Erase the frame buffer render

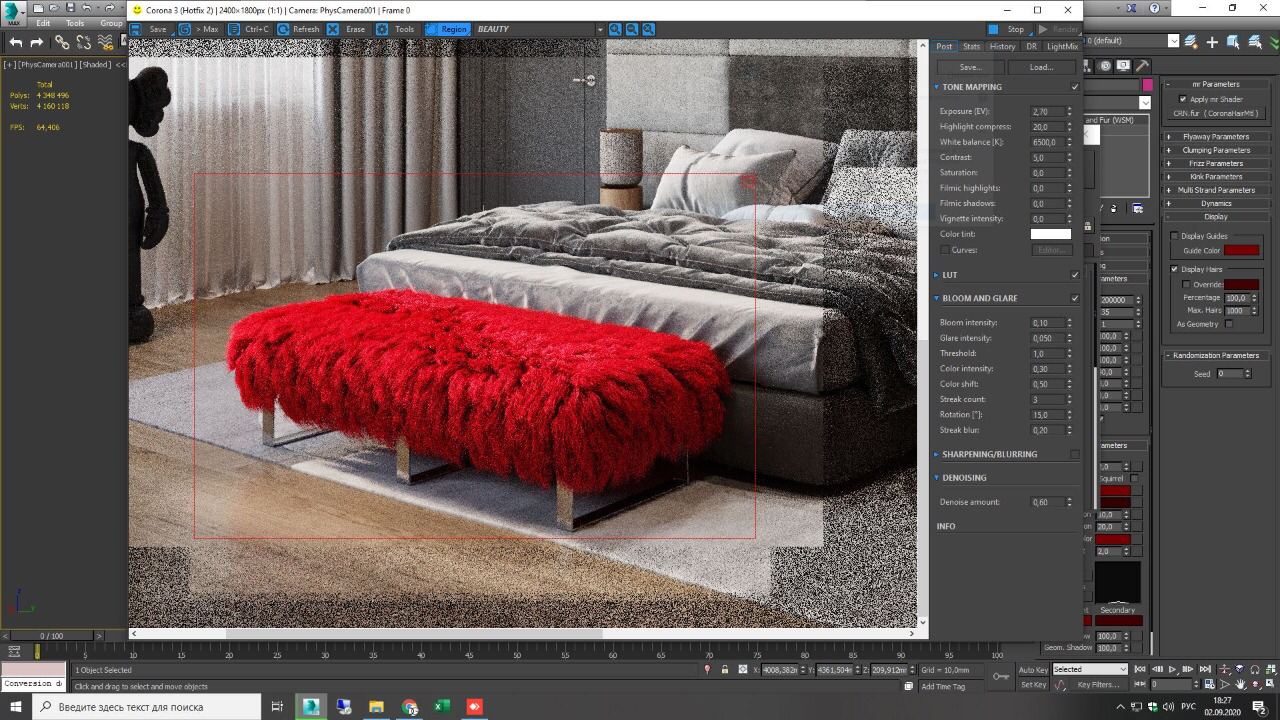tap(346, 29)
